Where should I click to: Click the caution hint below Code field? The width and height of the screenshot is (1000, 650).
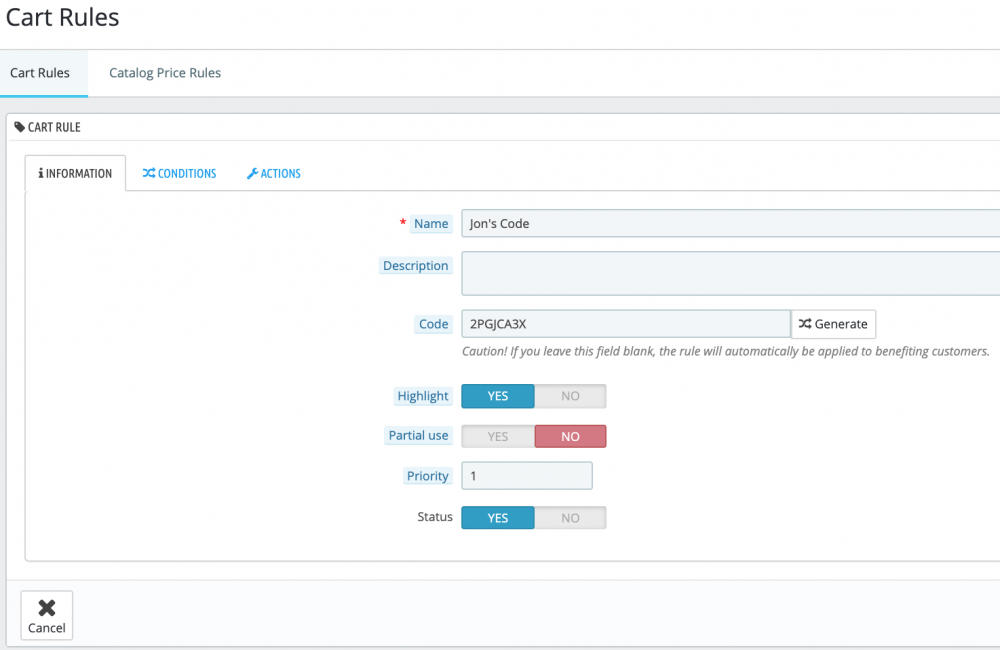(x=726, y=351)
